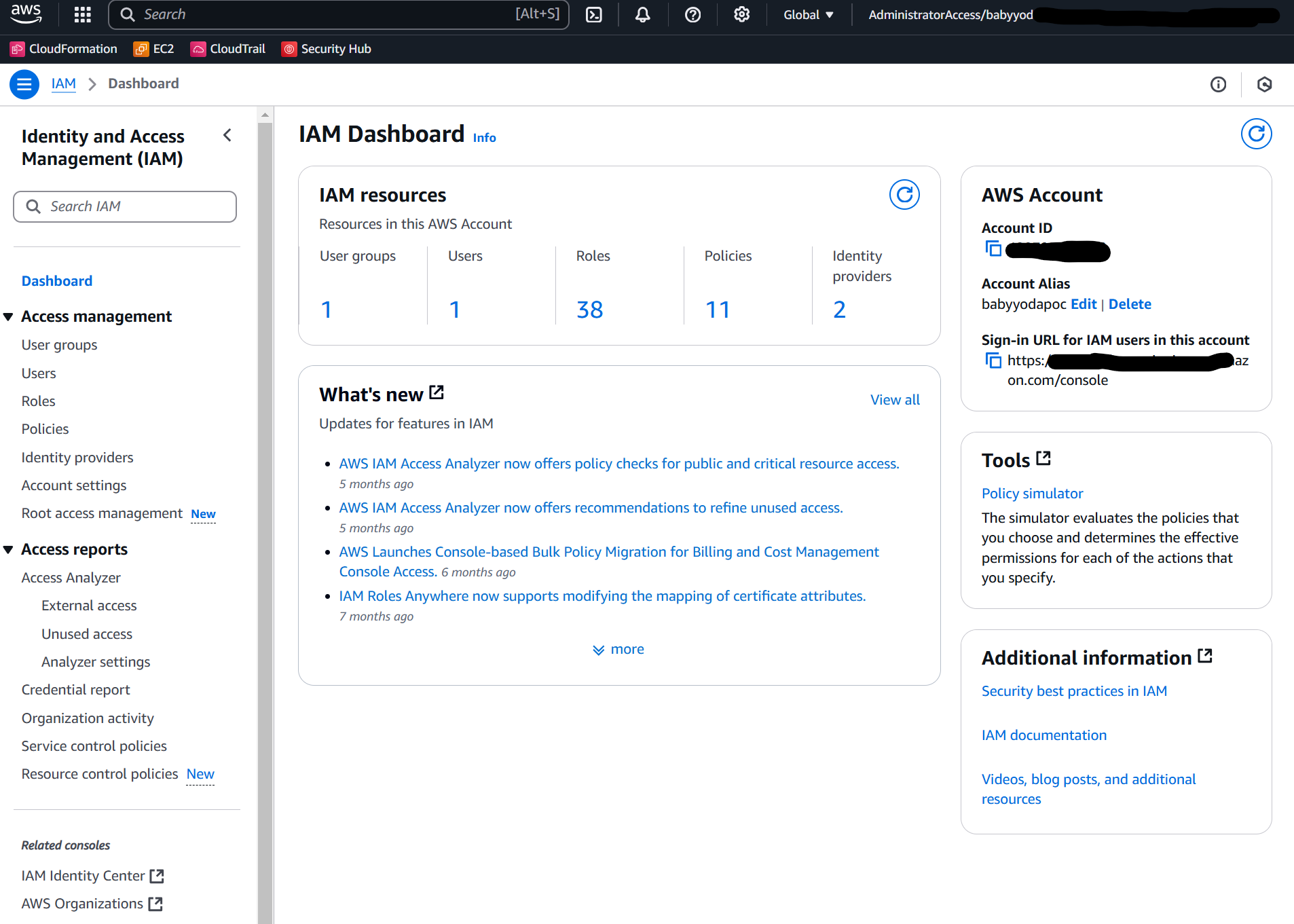Open User groups in side navigation

point(59,345)
